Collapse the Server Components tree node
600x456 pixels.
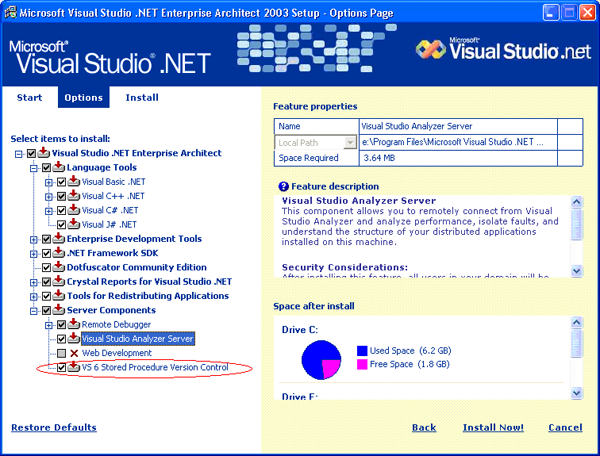point(34,310)
